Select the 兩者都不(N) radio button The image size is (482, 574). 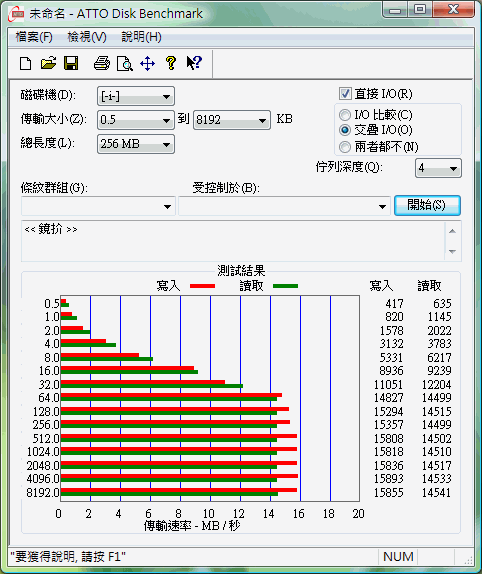pyautogui.click(x=345, y=147)
